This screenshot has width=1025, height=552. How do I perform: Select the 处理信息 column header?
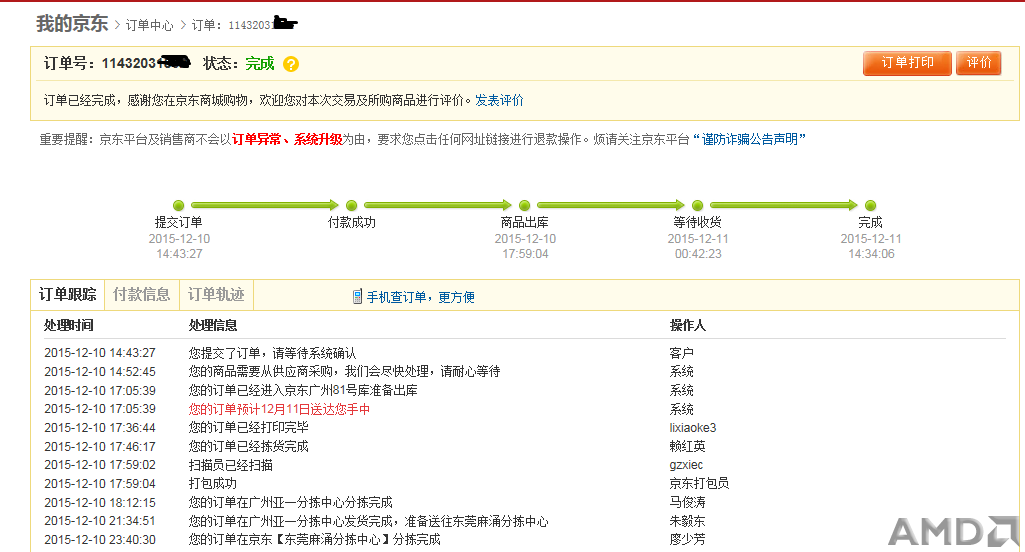point(213,325)
